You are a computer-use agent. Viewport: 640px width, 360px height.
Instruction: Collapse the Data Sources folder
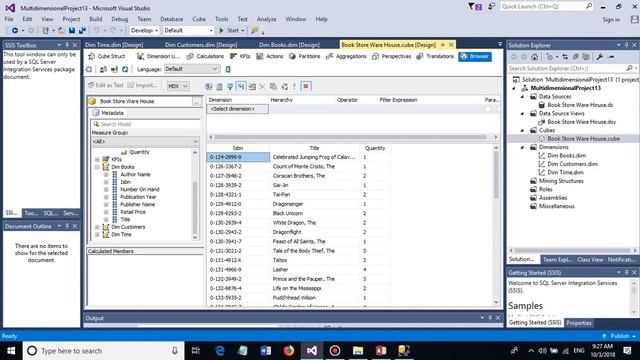pyautogui.click(x=522, y=97)
